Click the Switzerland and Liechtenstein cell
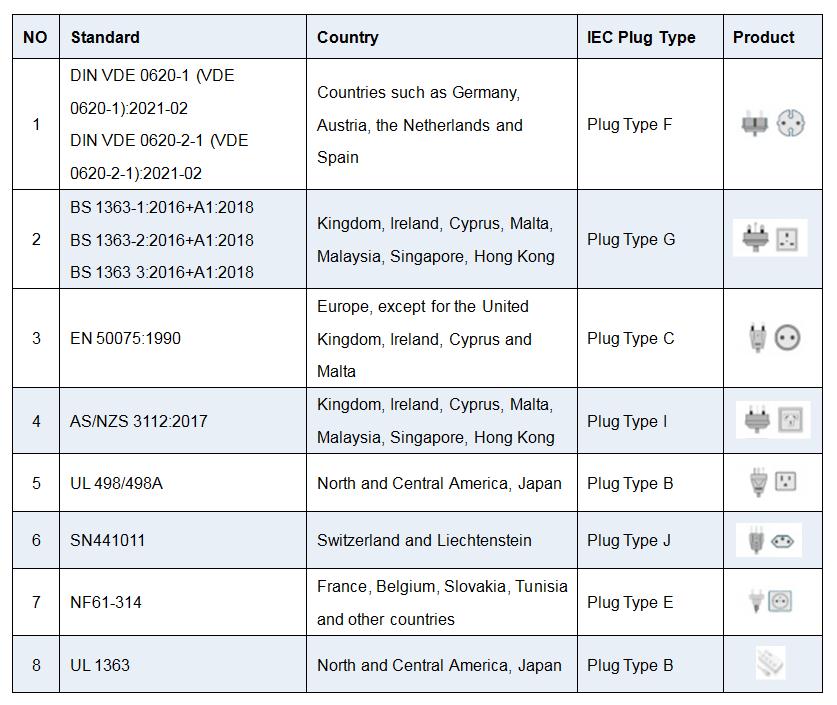 (x=442, y=540)
